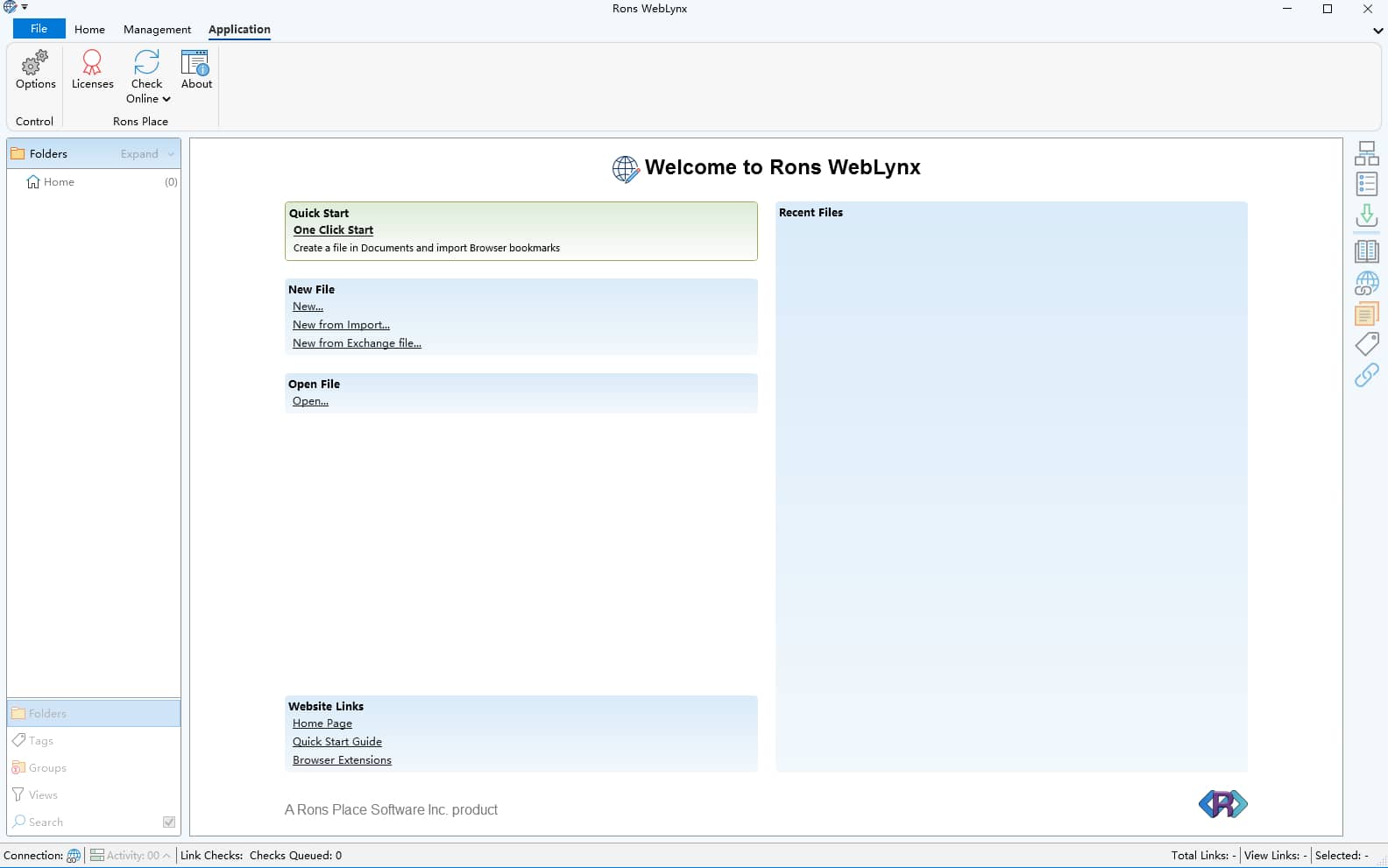
Task: Open the About window icon
Action: [195, 62]
